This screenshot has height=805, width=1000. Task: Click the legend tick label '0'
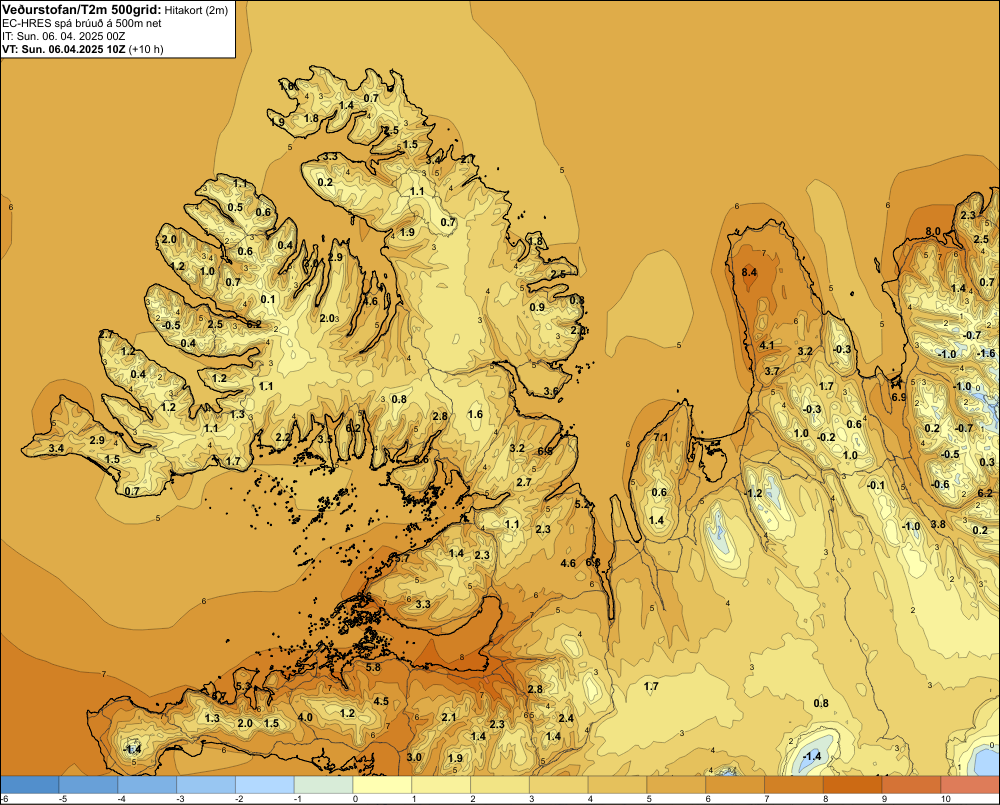tap(355, 799)
